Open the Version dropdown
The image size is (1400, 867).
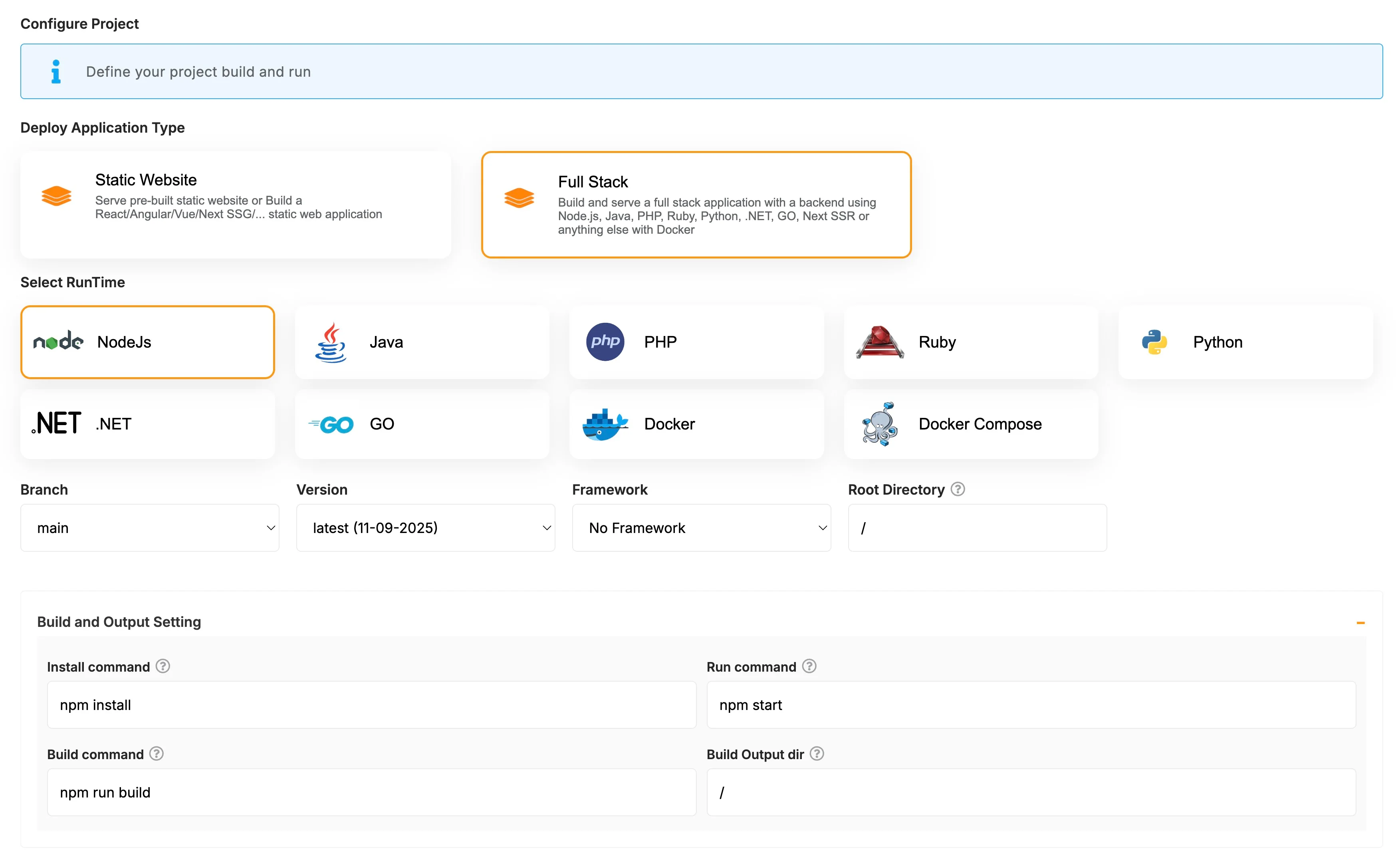[425, 527]
